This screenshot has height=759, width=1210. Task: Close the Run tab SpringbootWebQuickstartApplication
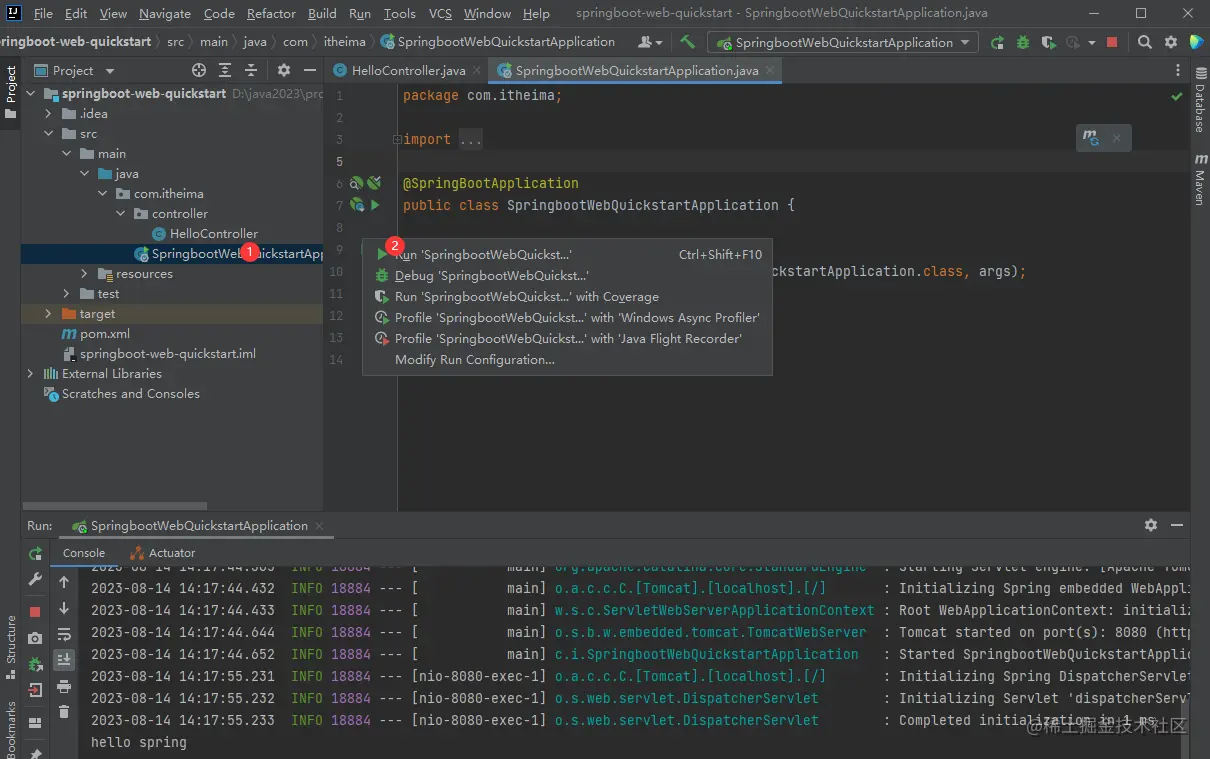point(319,526)
